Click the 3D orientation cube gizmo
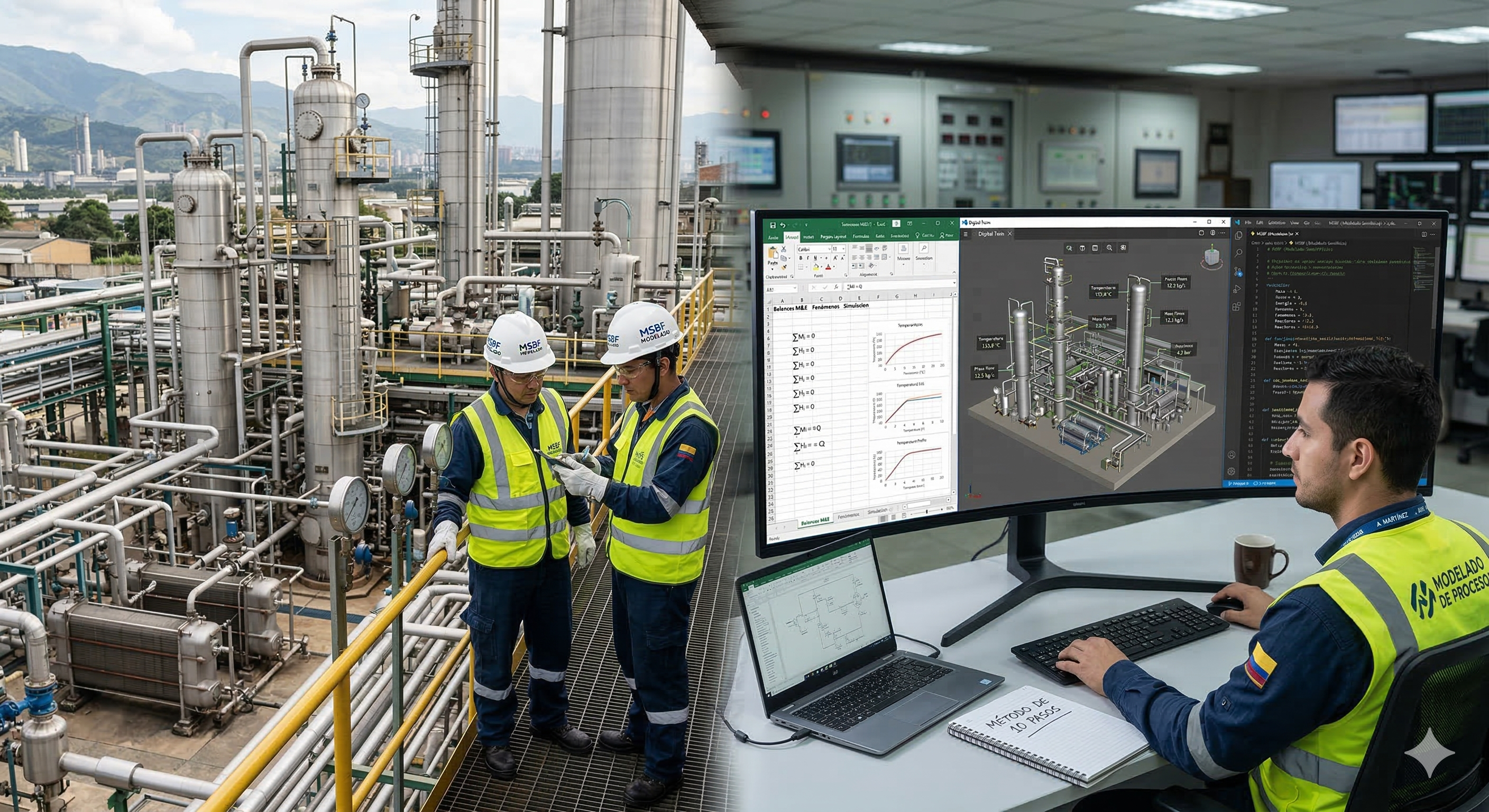The height and width of the screenshot is (812, 1489). [x=1212, y=256]
